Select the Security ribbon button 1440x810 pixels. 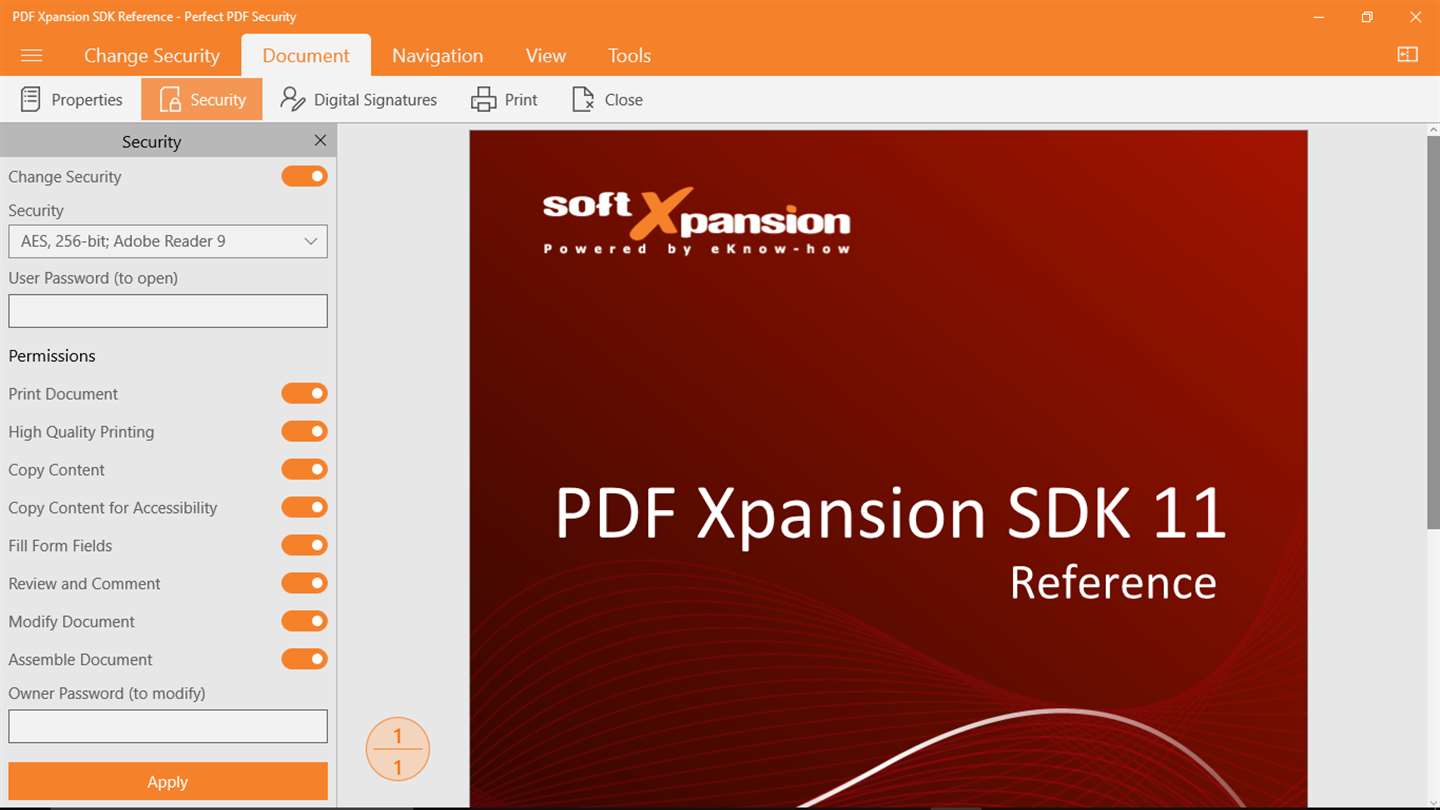coord(202,100)
